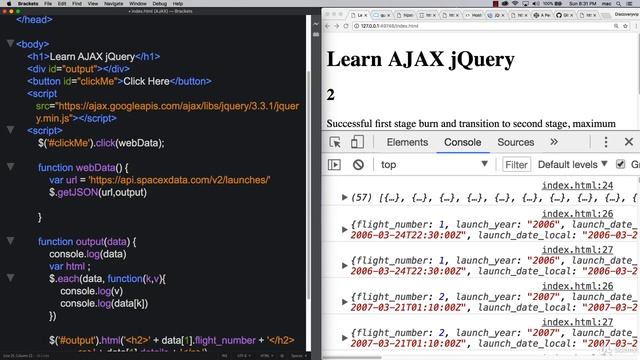Screen dimensions: 640x360
Task: Click the 'Learn AJAX jQuery' page heading
Action: click(x=420, y=59)
